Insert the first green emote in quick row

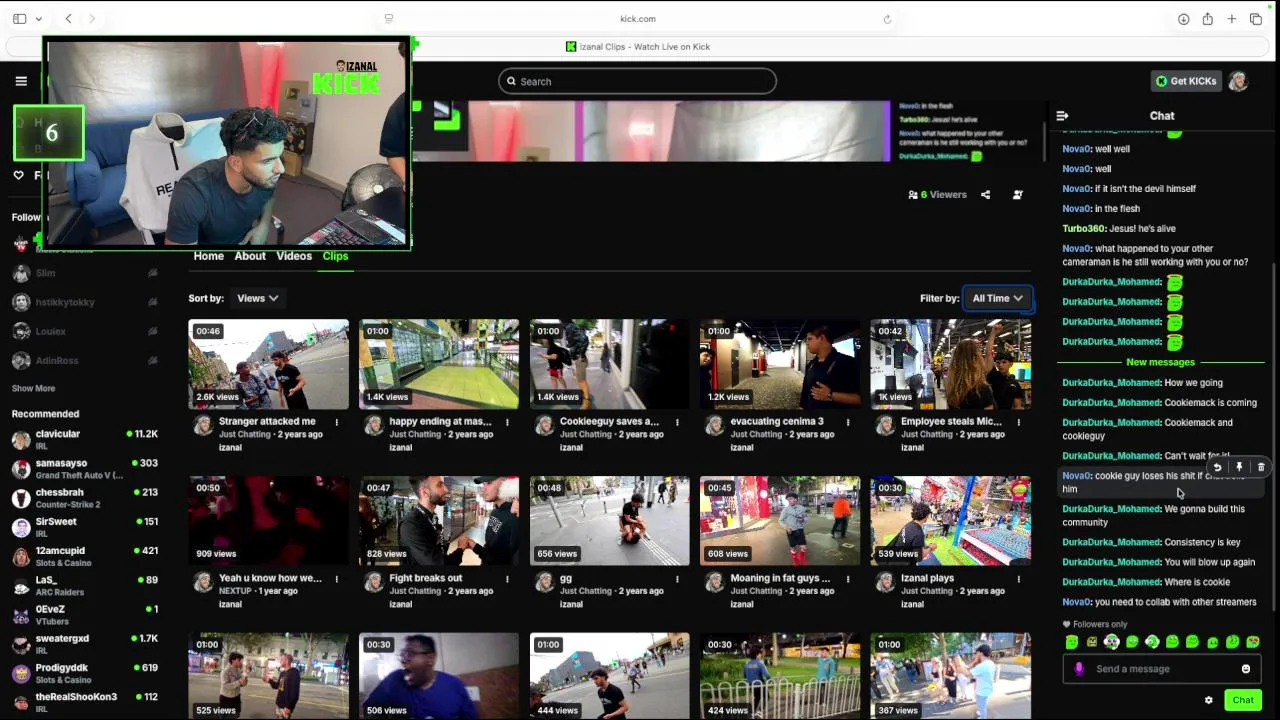(1072, 642)
